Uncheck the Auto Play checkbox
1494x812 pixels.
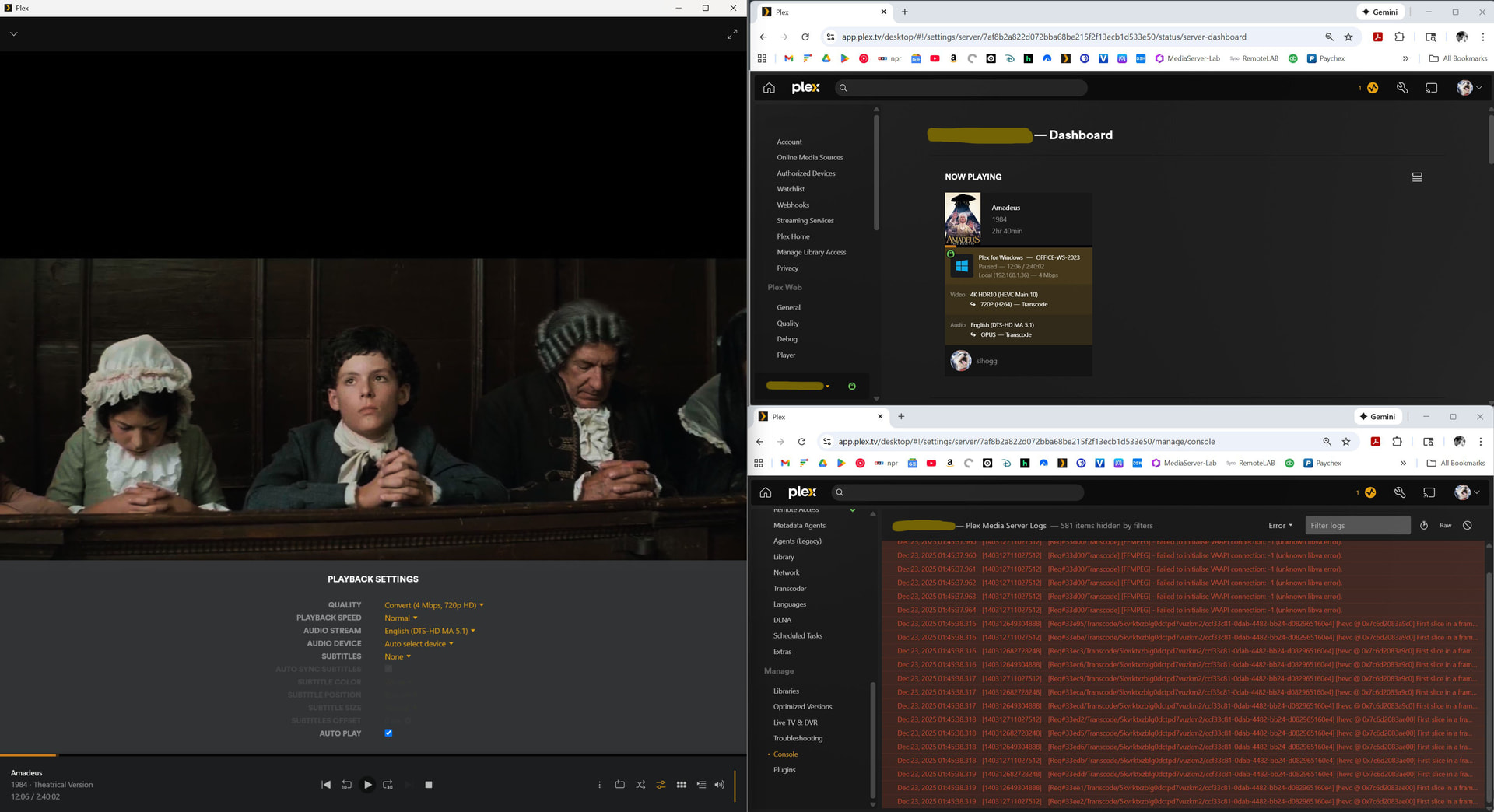point(388,733)
